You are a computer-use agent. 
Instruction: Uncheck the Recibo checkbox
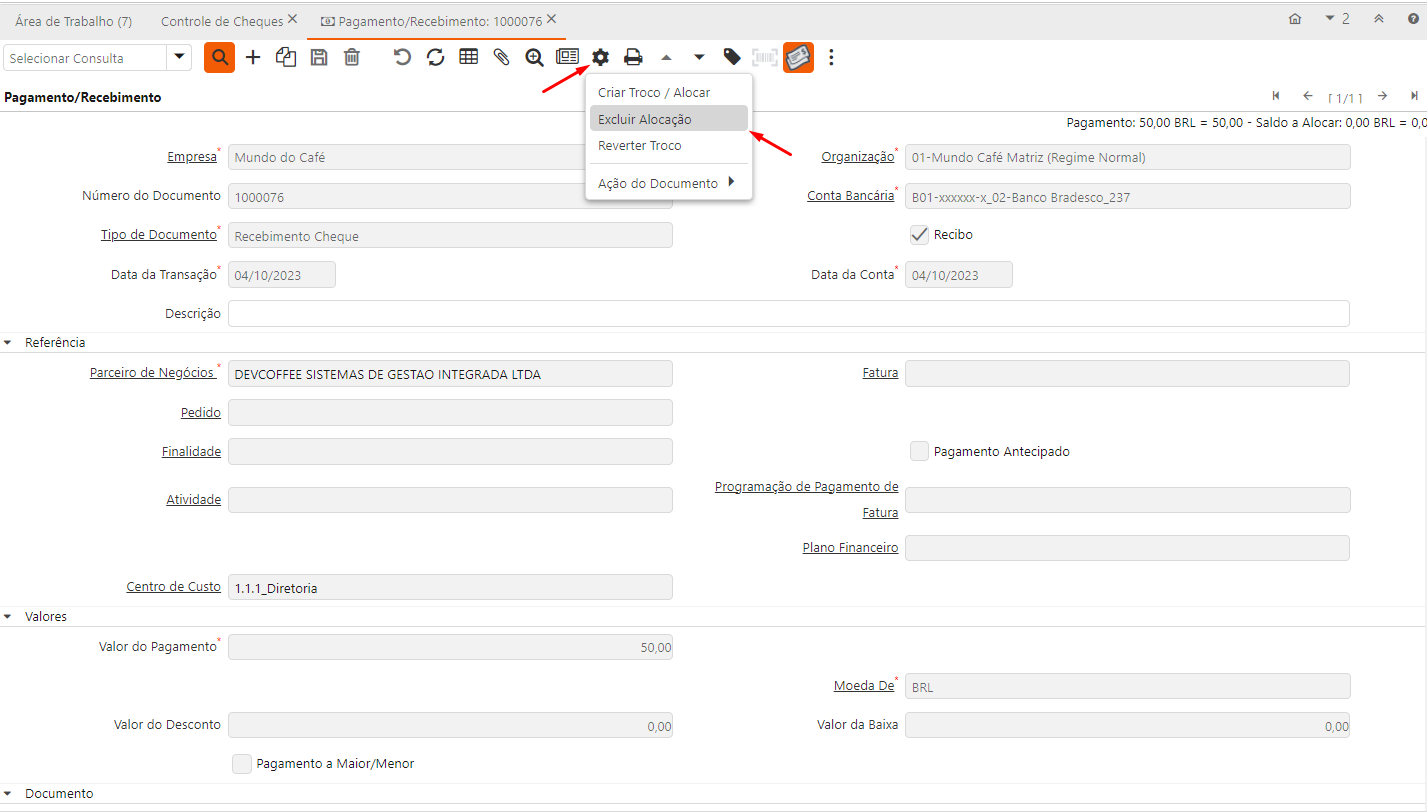tap(919, 235)
